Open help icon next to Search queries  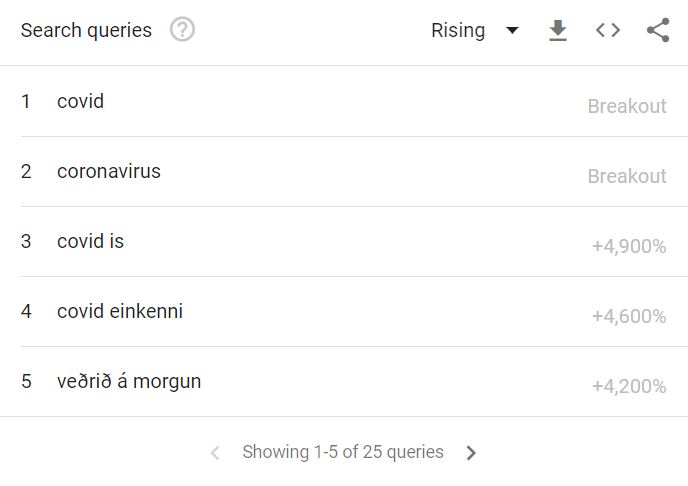(182, 30)
